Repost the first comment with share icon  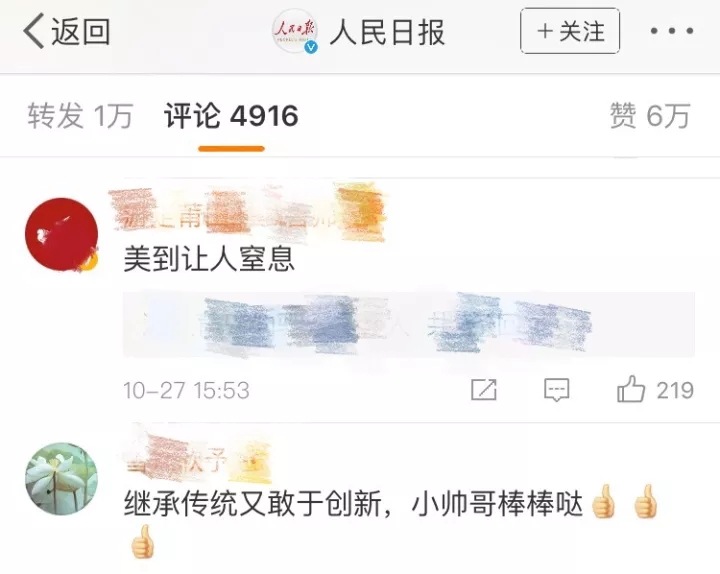[x=484, y=390]
